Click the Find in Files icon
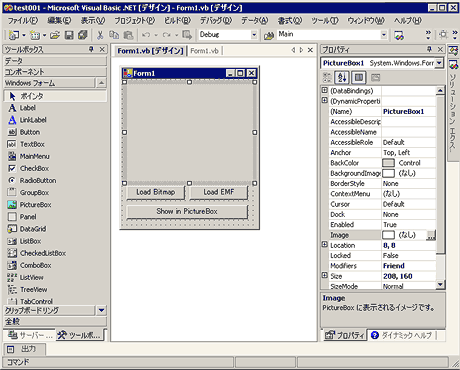 point(269,35)
